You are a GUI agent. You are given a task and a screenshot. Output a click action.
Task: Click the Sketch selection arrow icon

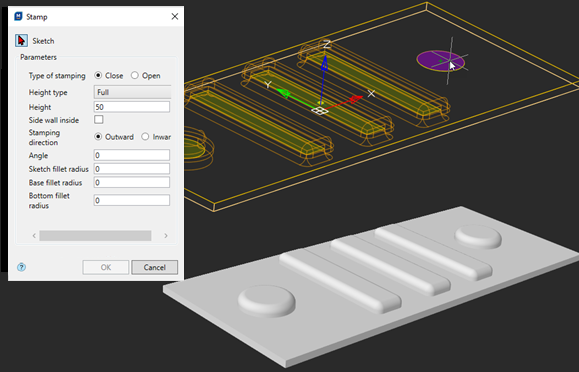[x=21, y=40]
